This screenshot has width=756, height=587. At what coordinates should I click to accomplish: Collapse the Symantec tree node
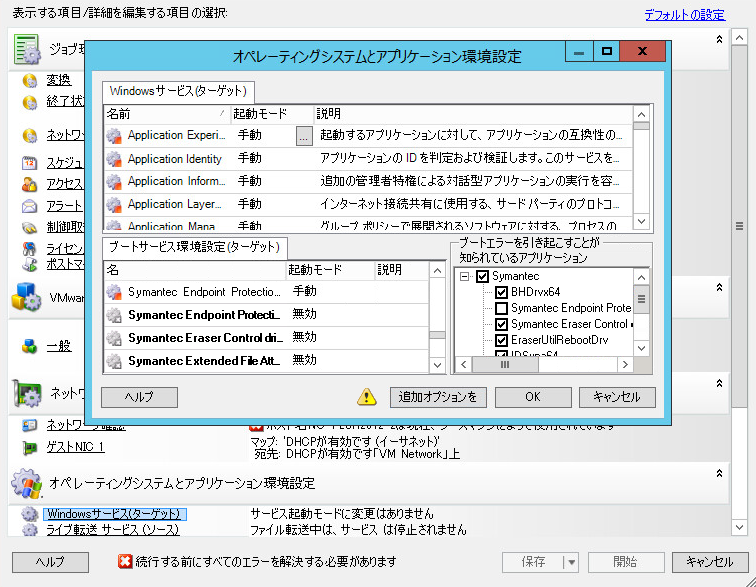tap(464, 276)
